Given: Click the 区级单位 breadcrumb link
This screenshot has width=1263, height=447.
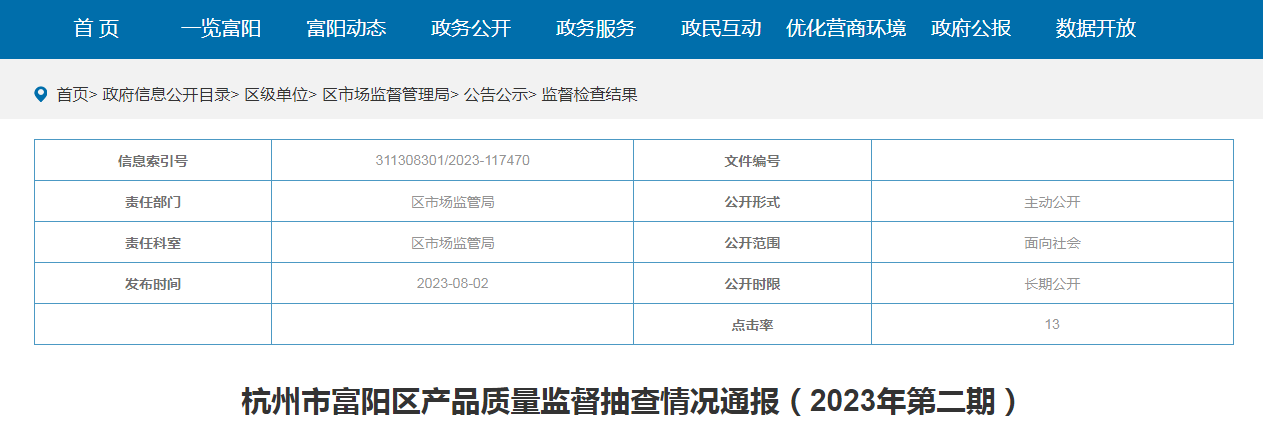Looking at the screenshot, I should coord(276,95).
